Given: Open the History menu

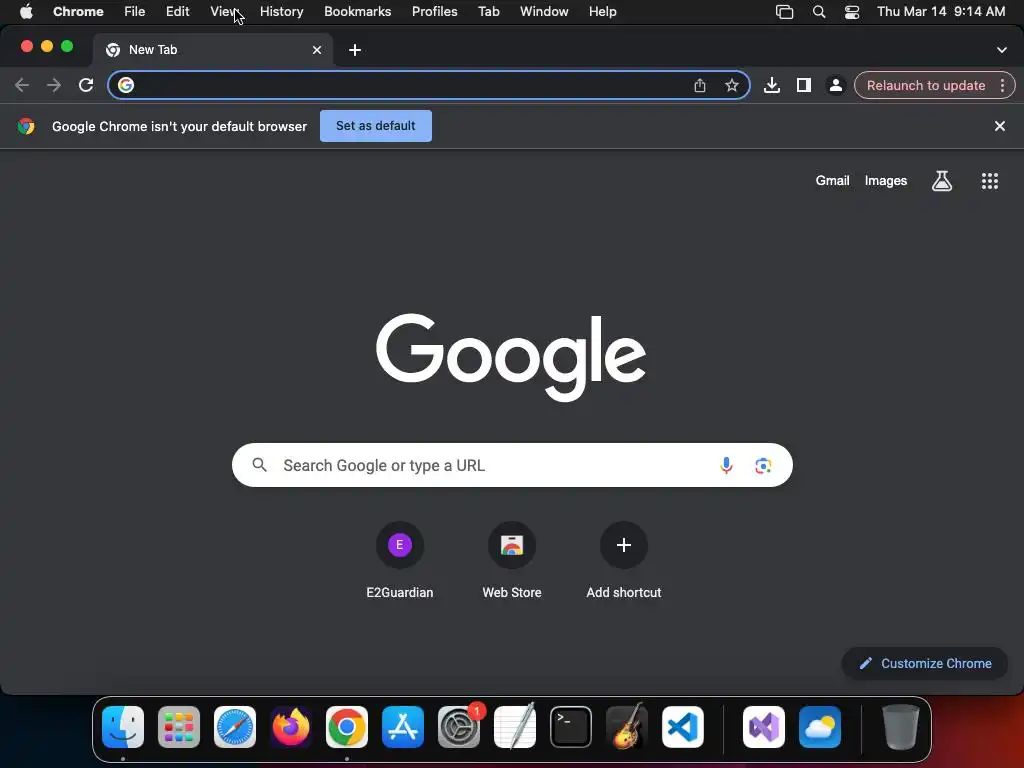Looking at the screenshot, I should 281,12.
